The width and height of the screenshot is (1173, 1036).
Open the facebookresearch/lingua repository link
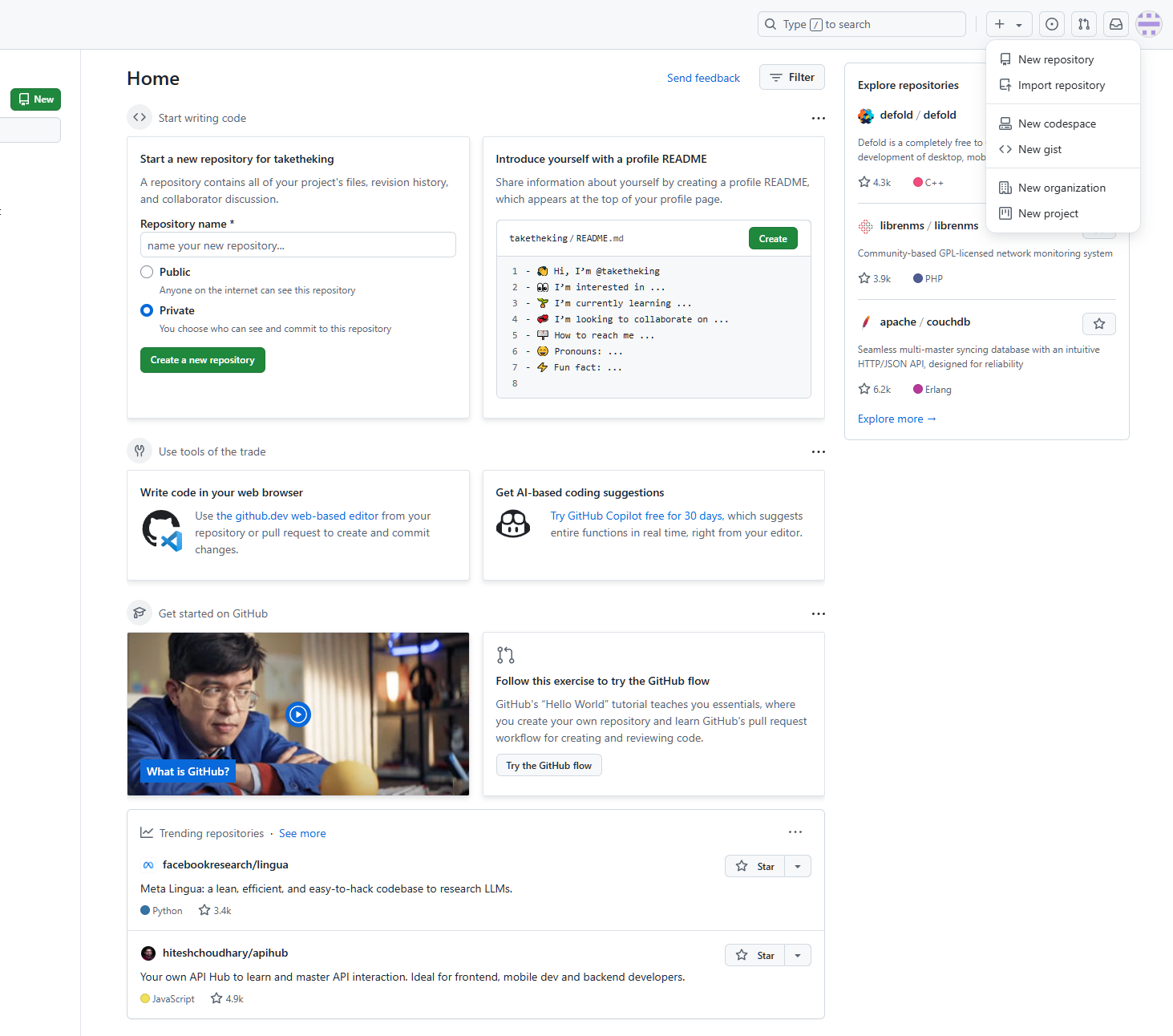coord(225,864)
